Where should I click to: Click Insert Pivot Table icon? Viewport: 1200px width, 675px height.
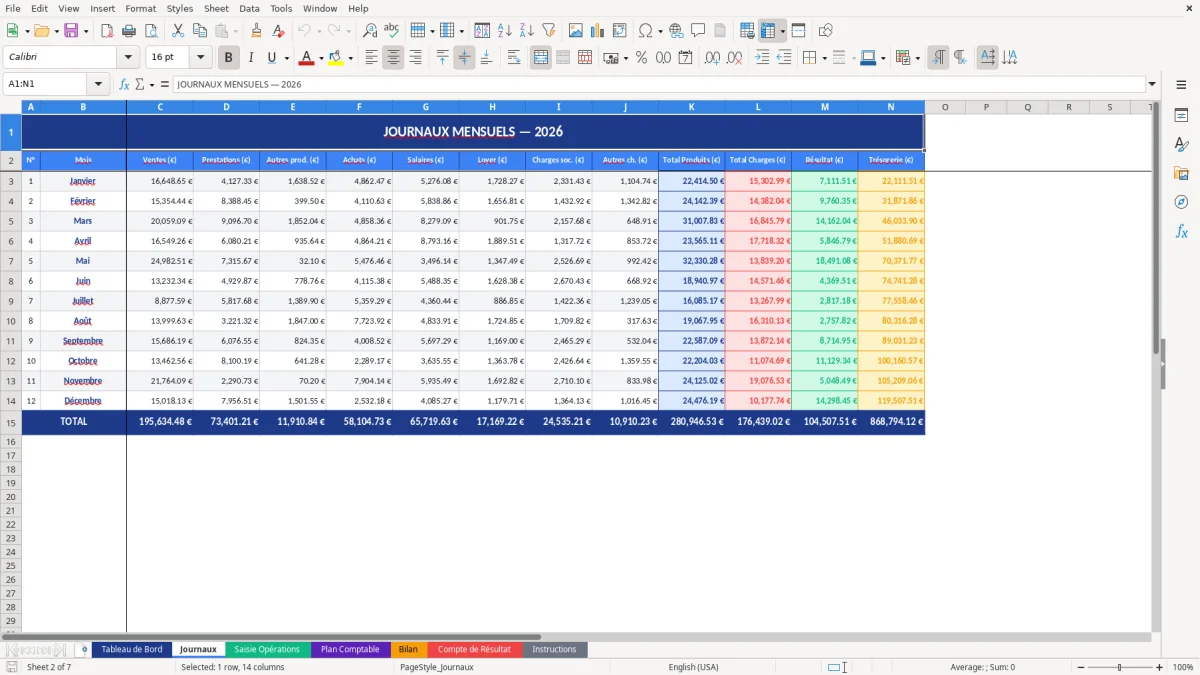click(620, 31)
